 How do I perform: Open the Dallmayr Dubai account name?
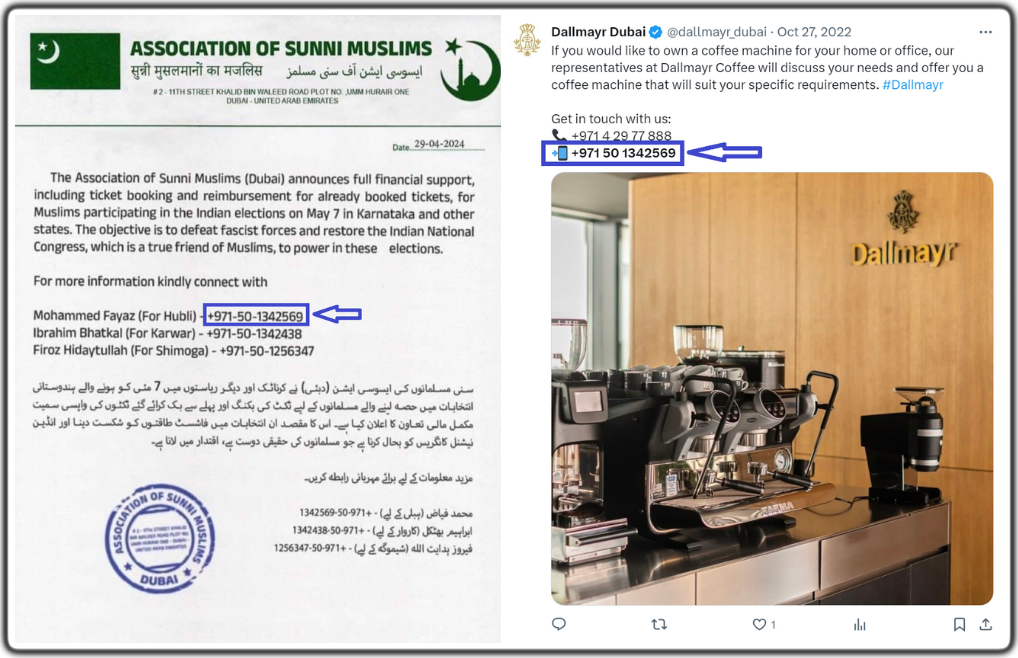click(x=598, y=32)
